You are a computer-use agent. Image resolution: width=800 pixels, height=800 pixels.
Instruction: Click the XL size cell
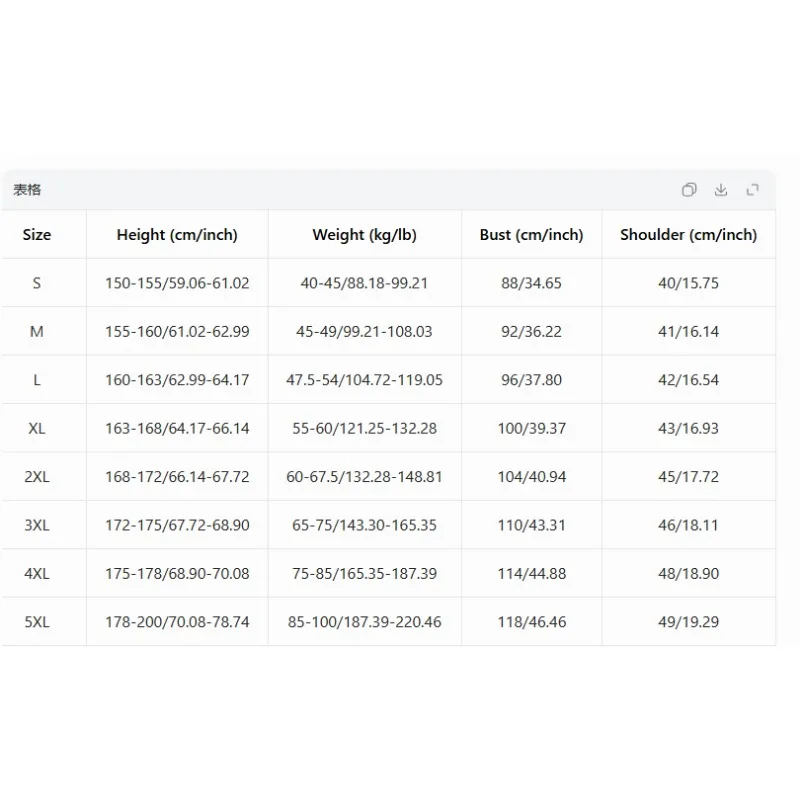coord(37,428)
